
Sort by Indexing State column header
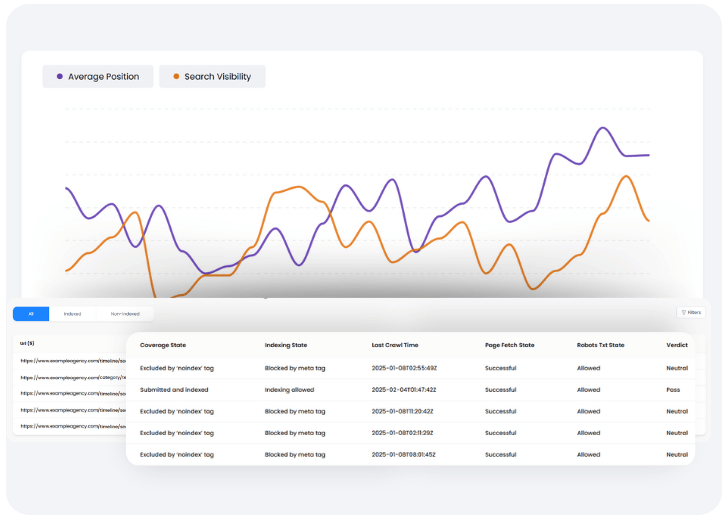tap(285, 345)
